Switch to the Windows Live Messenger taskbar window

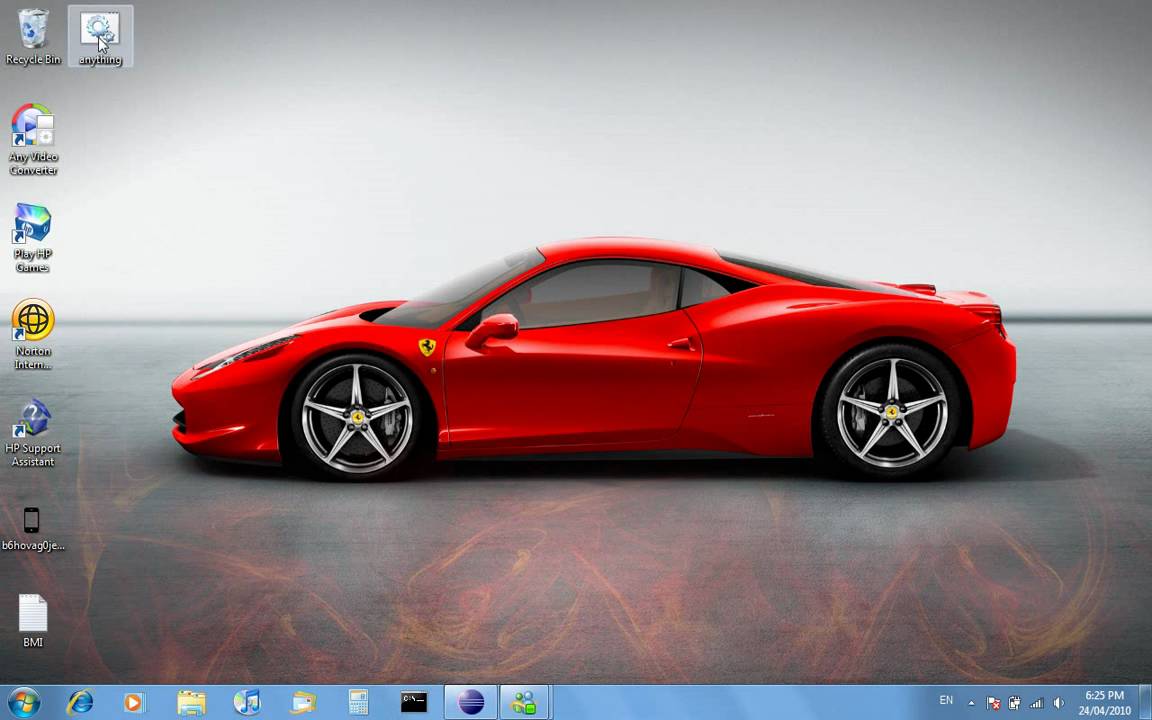(x=524, y=702)
